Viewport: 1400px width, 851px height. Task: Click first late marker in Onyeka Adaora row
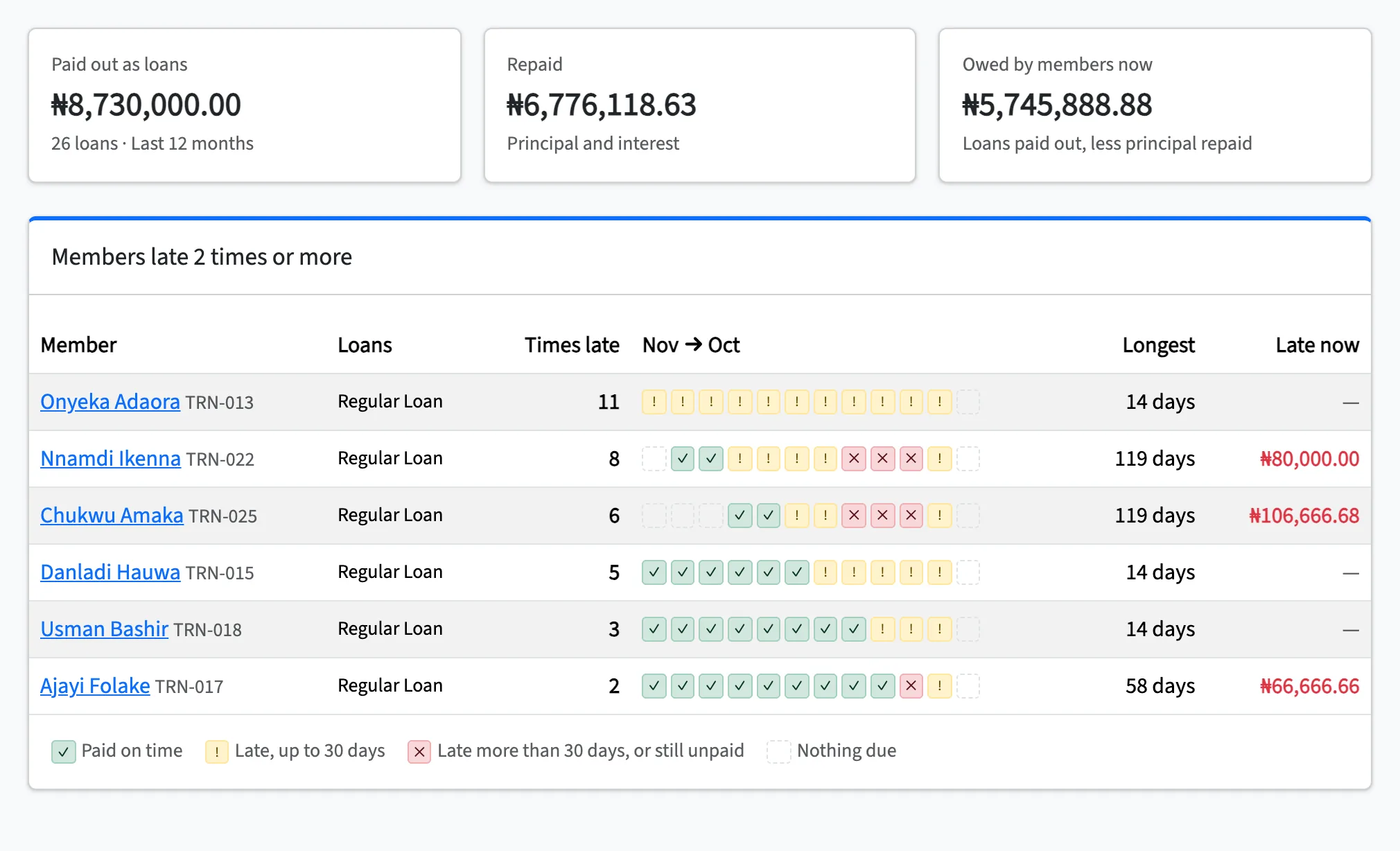654,402
